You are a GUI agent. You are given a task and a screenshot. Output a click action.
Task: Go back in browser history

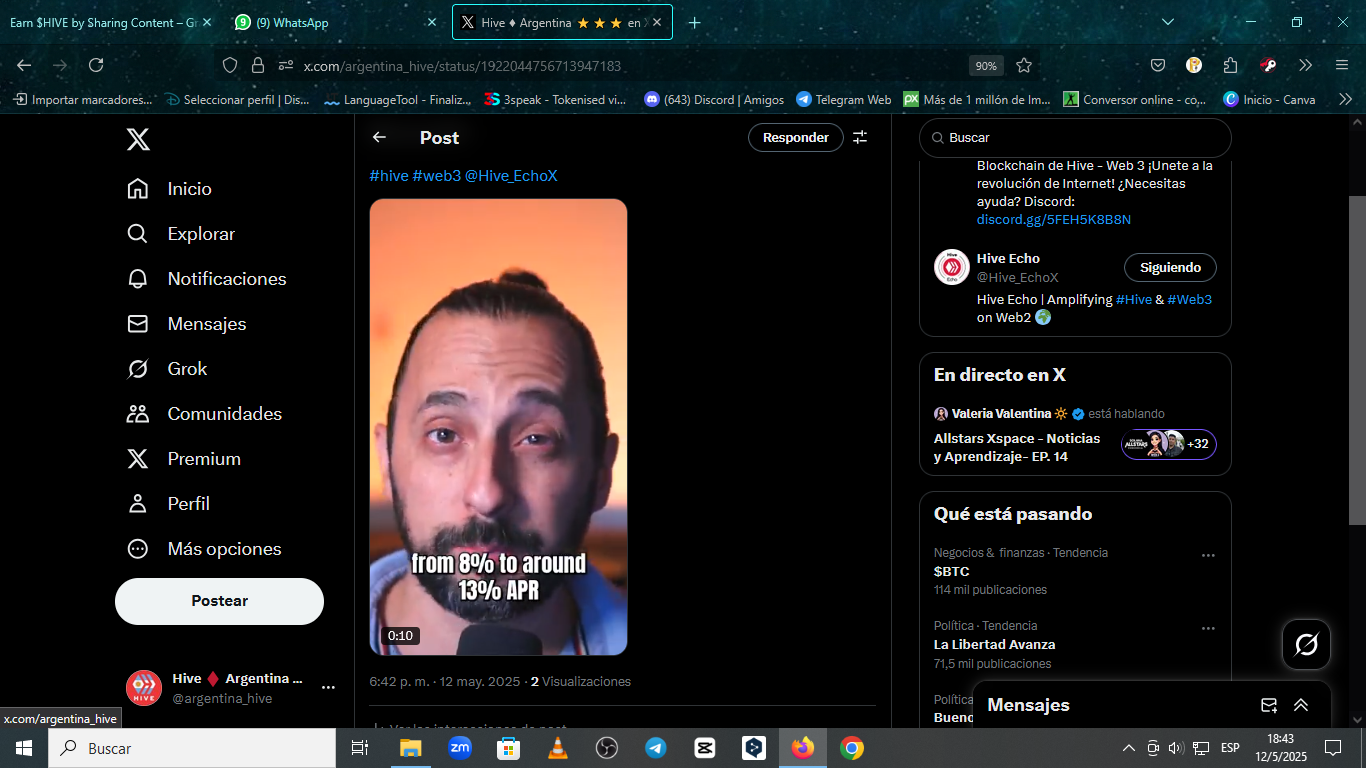24,65
